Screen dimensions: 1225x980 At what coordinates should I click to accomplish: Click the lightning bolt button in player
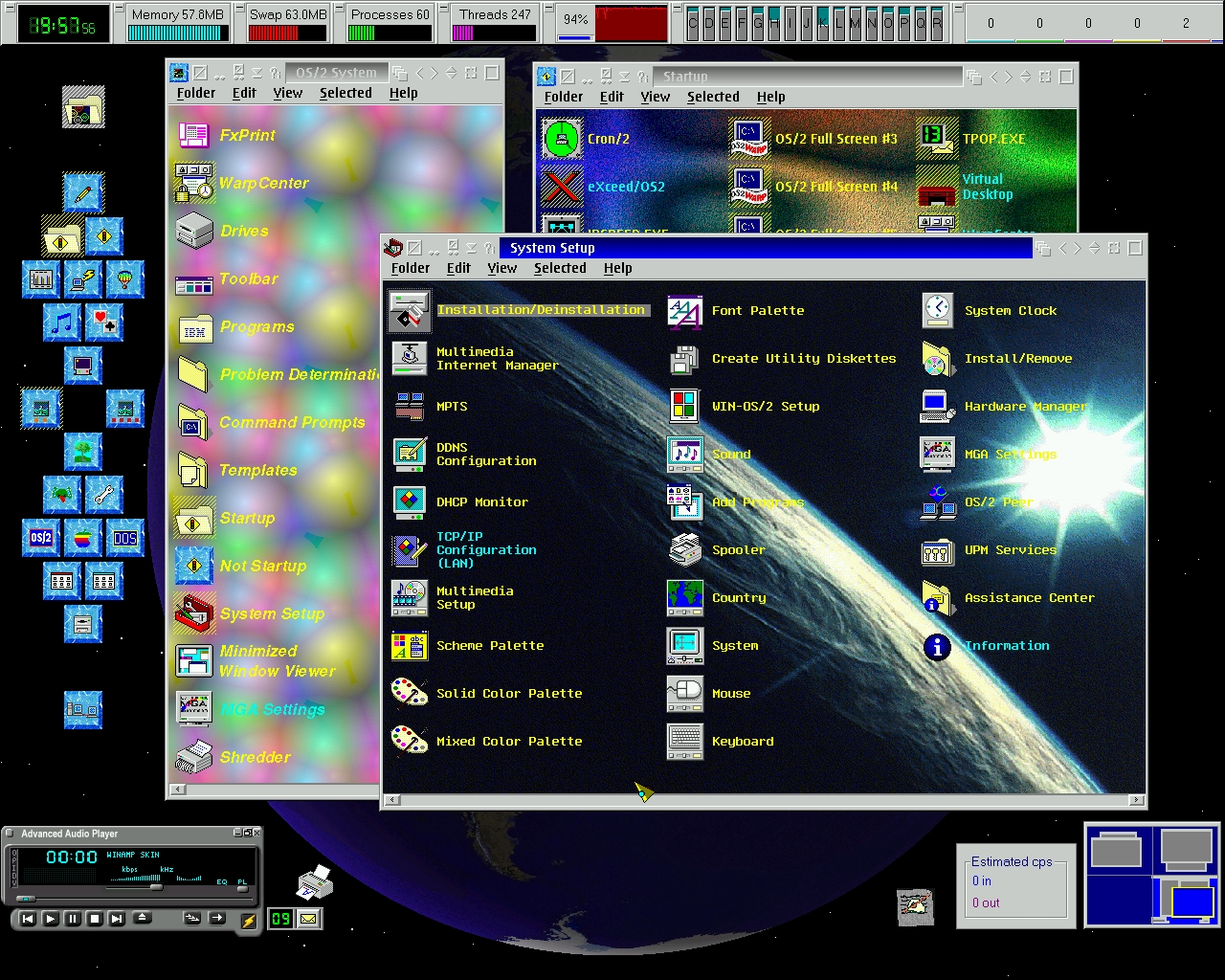point(248,922)
